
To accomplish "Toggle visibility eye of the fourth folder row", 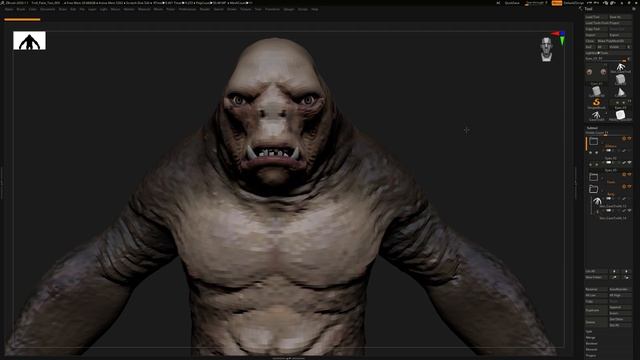I will click(629, 187).
